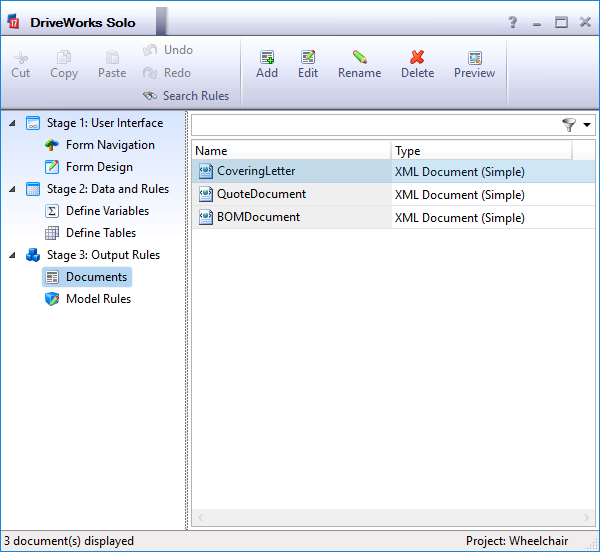Preview the selected document
This screenshot has height=552, width=600.
[474, 64]
